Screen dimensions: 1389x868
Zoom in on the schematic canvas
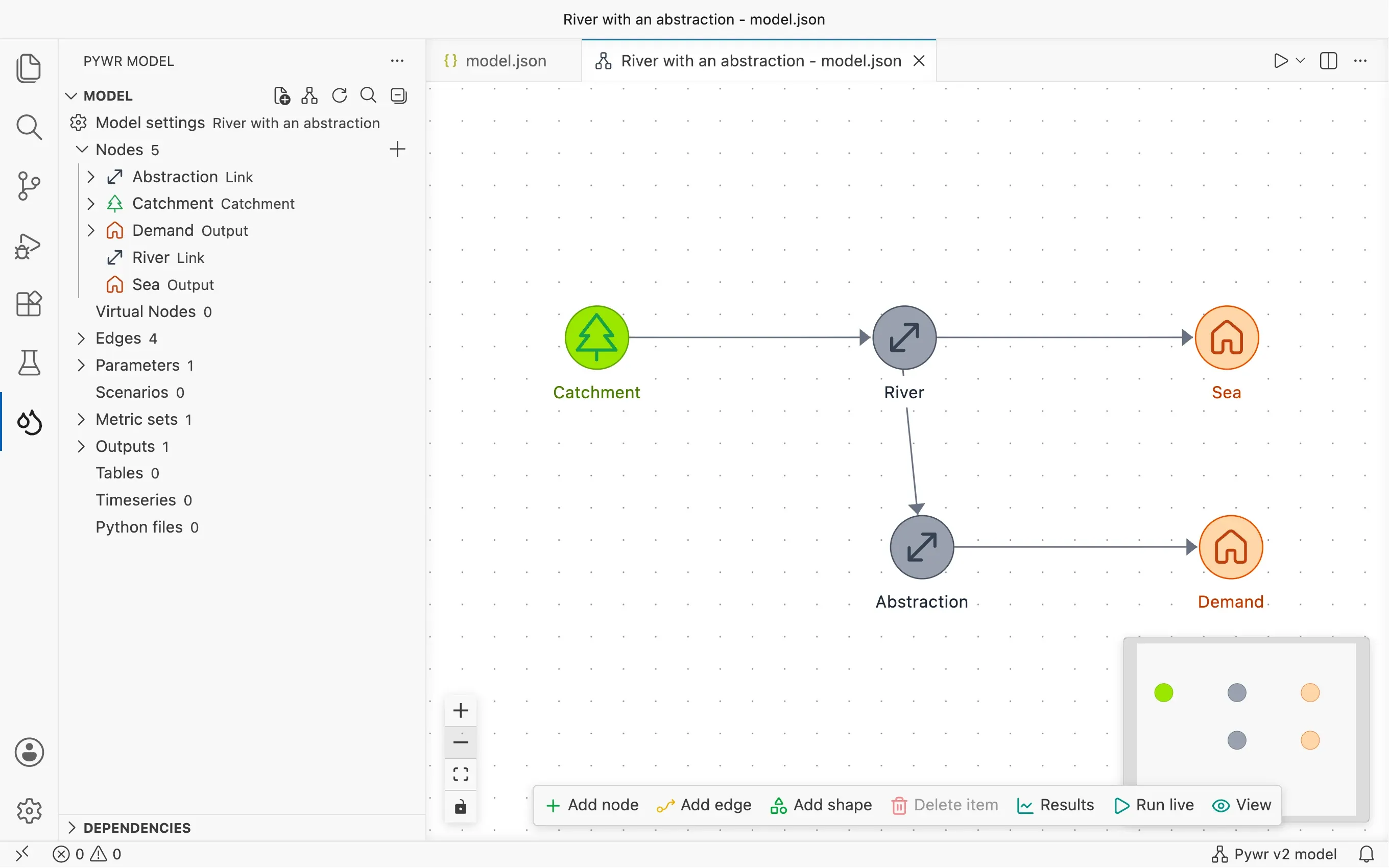(460, 711)
